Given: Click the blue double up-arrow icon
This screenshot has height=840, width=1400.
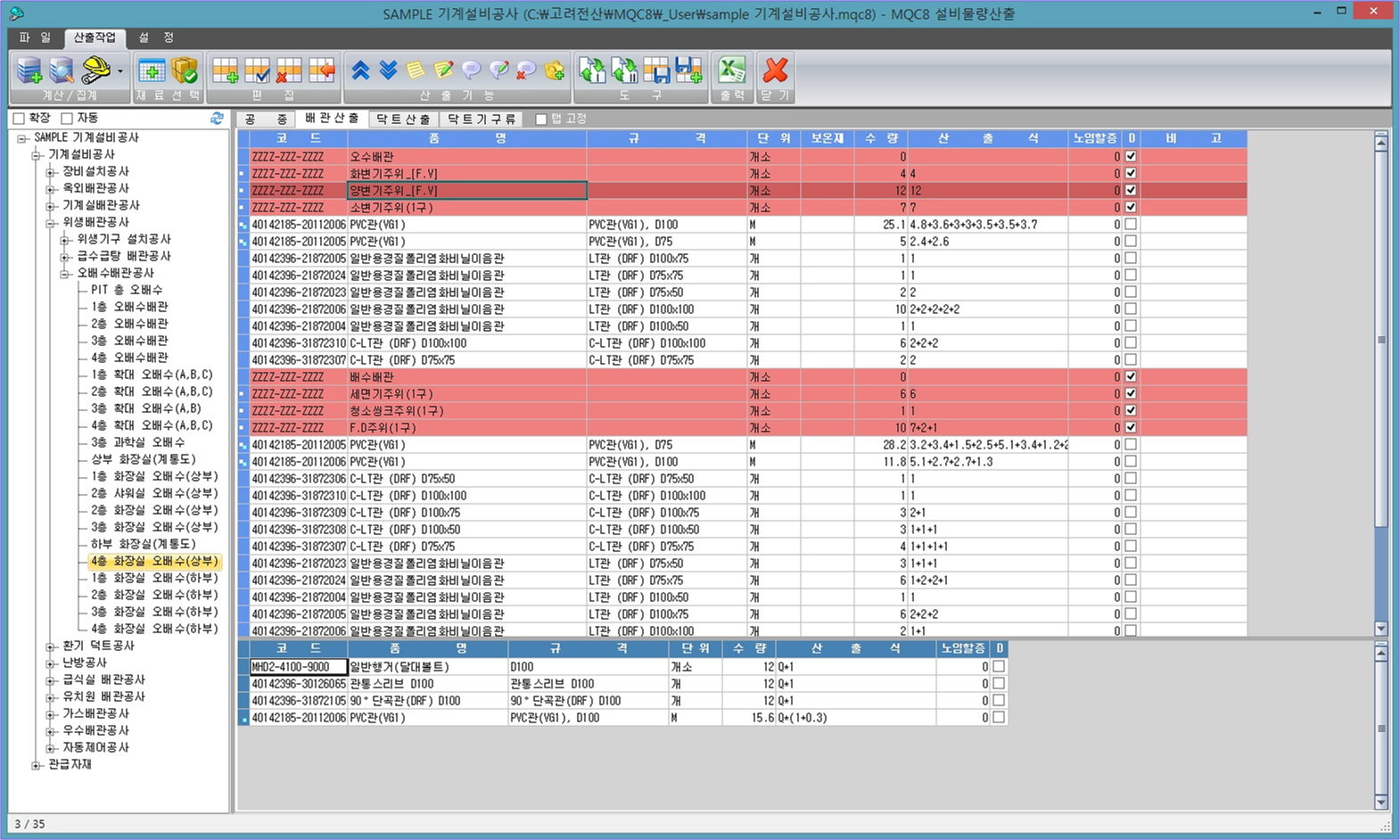Looking at the screenshot, I should (x=360, y=70).
